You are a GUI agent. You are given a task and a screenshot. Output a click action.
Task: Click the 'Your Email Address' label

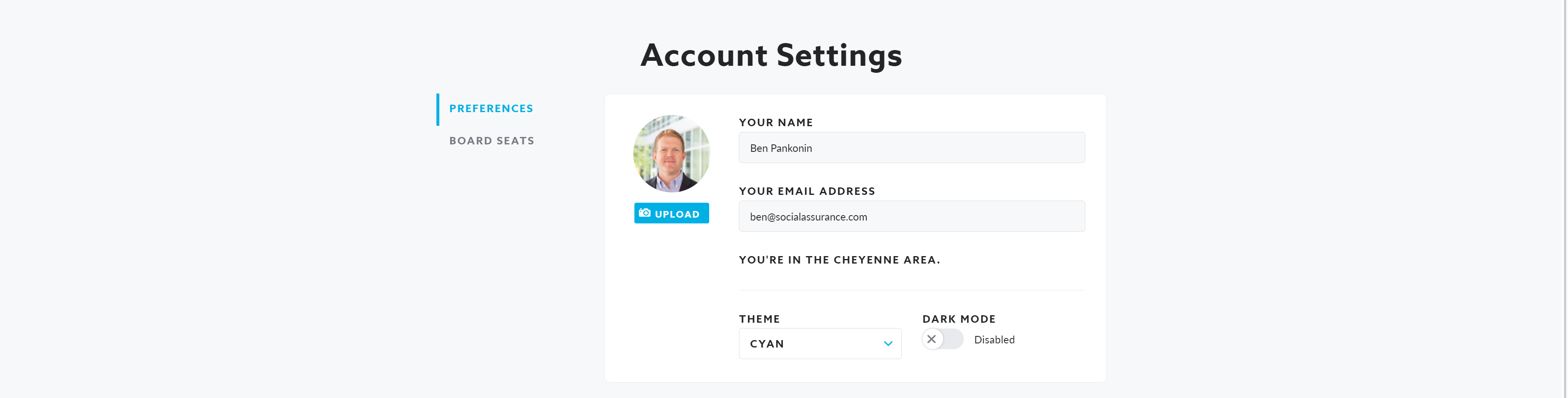tap(806, 192)
